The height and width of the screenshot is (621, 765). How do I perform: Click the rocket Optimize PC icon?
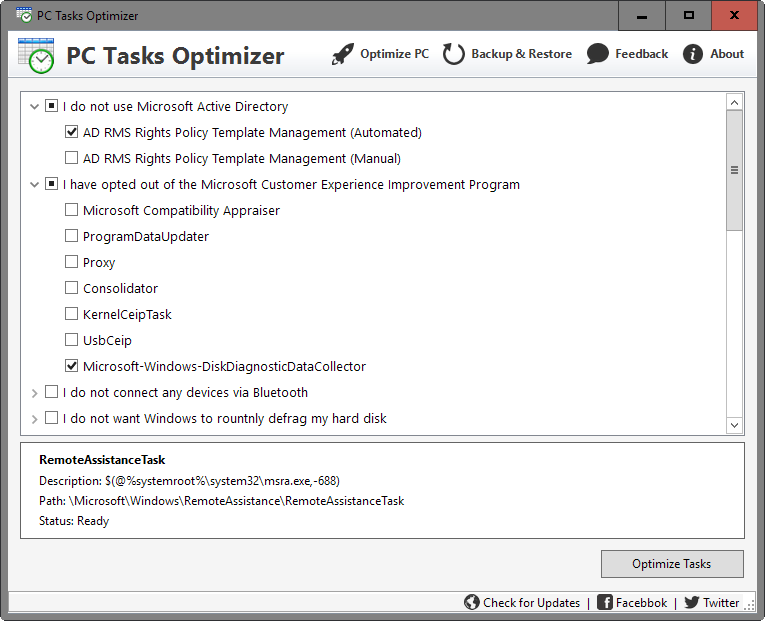(x=343, y=54)
